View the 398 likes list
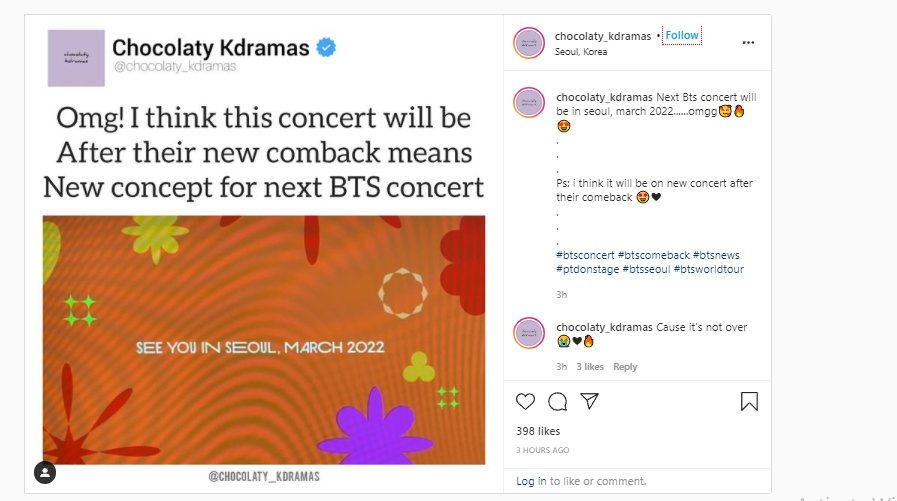 pyautogui.click(x=535, y=431)
